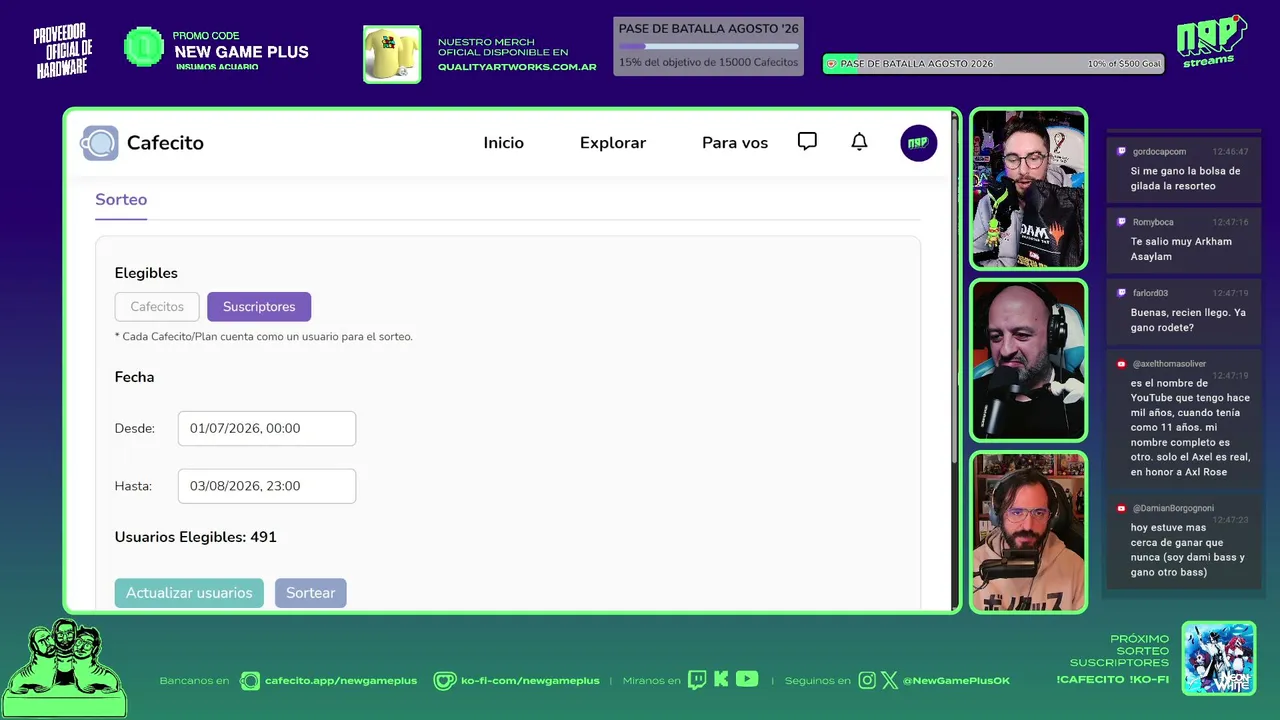
Task: Click the "Te salio muy Arkham Asaylam" chat message
Action: [1181, 249]
